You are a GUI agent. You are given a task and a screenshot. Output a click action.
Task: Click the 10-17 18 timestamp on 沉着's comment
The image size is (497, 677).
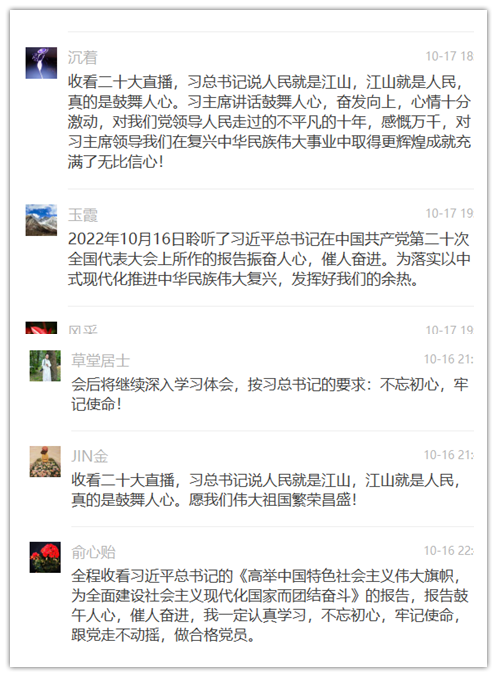tap(449, 56)
